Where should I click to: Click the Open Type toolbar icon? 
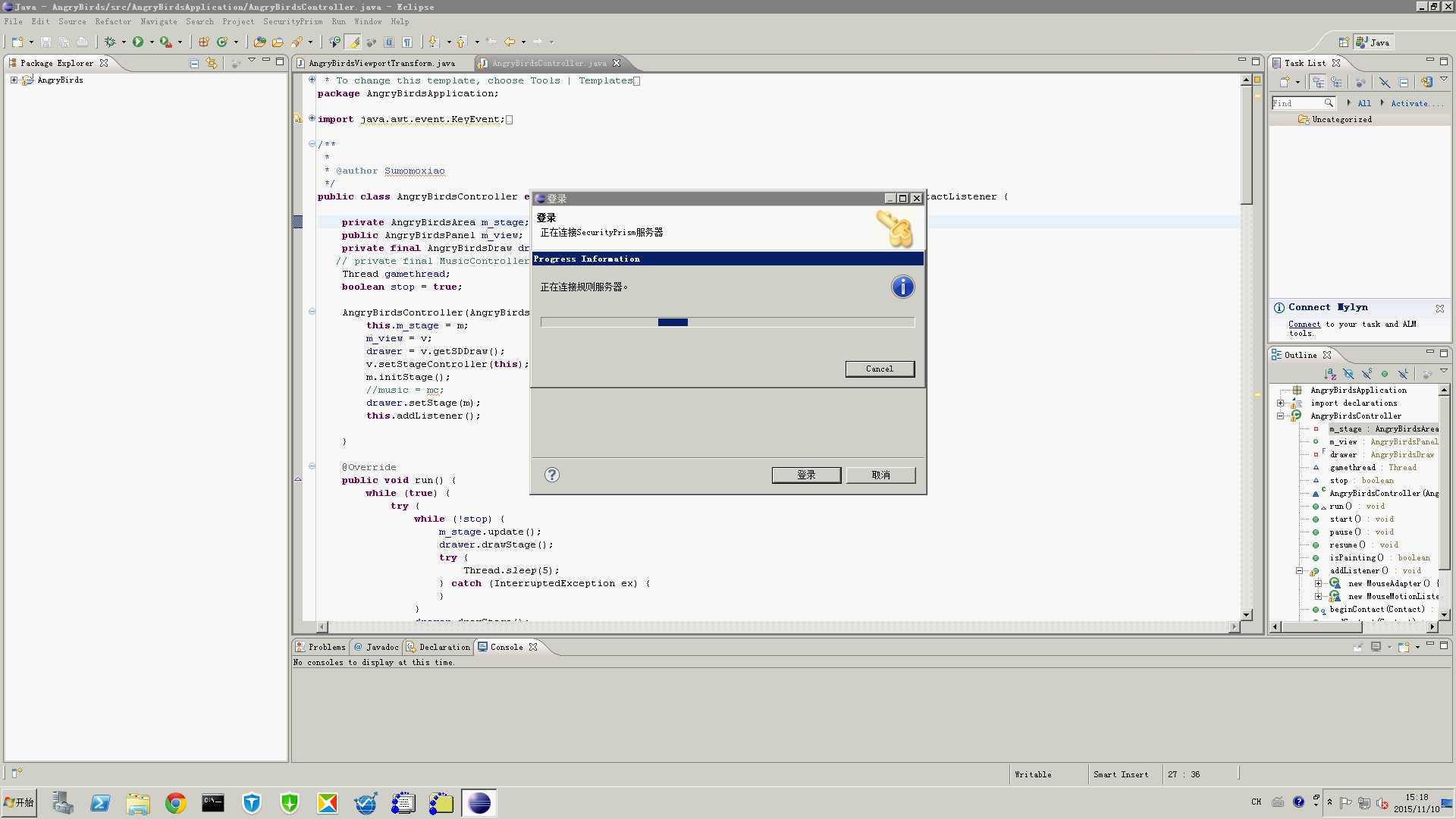point(260,42)
